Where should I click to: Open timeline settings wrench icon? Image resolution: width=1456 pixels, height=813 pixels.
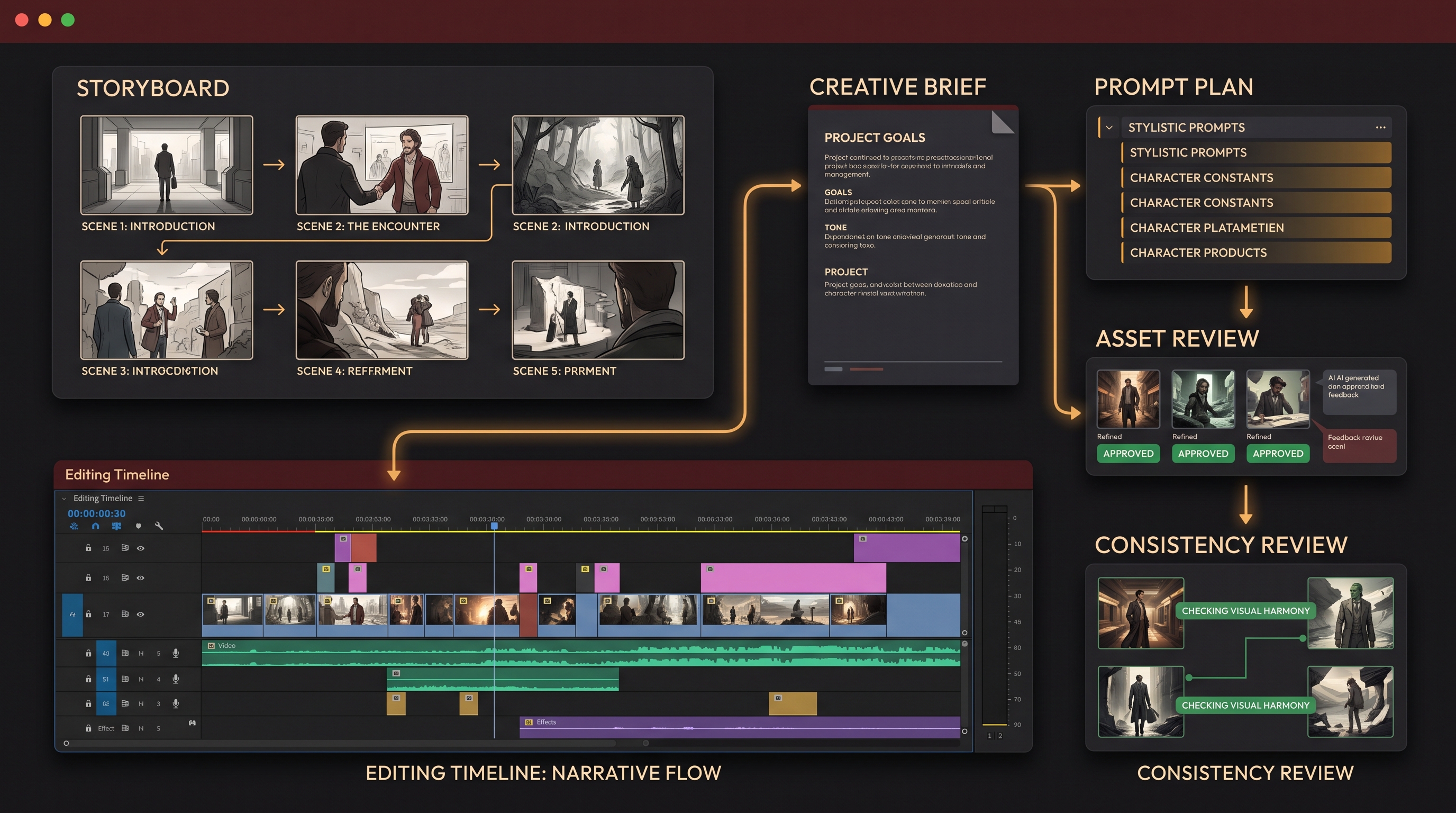point(159,526)
